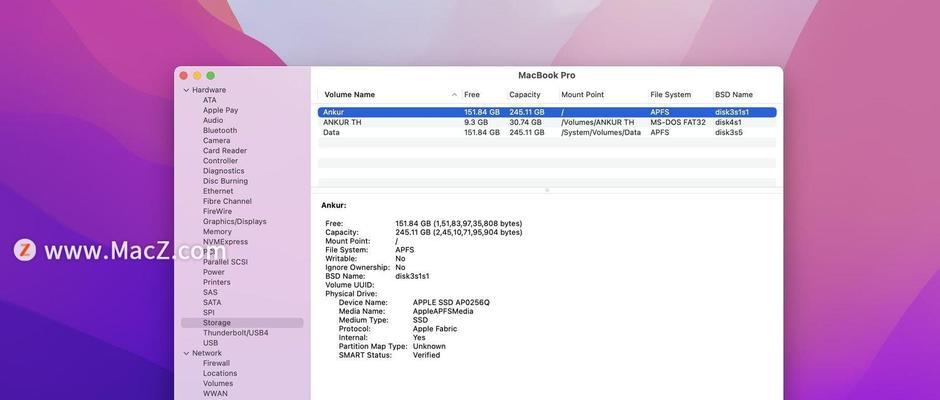
Task: Open Firewall under Network
Action: (216, 363)
